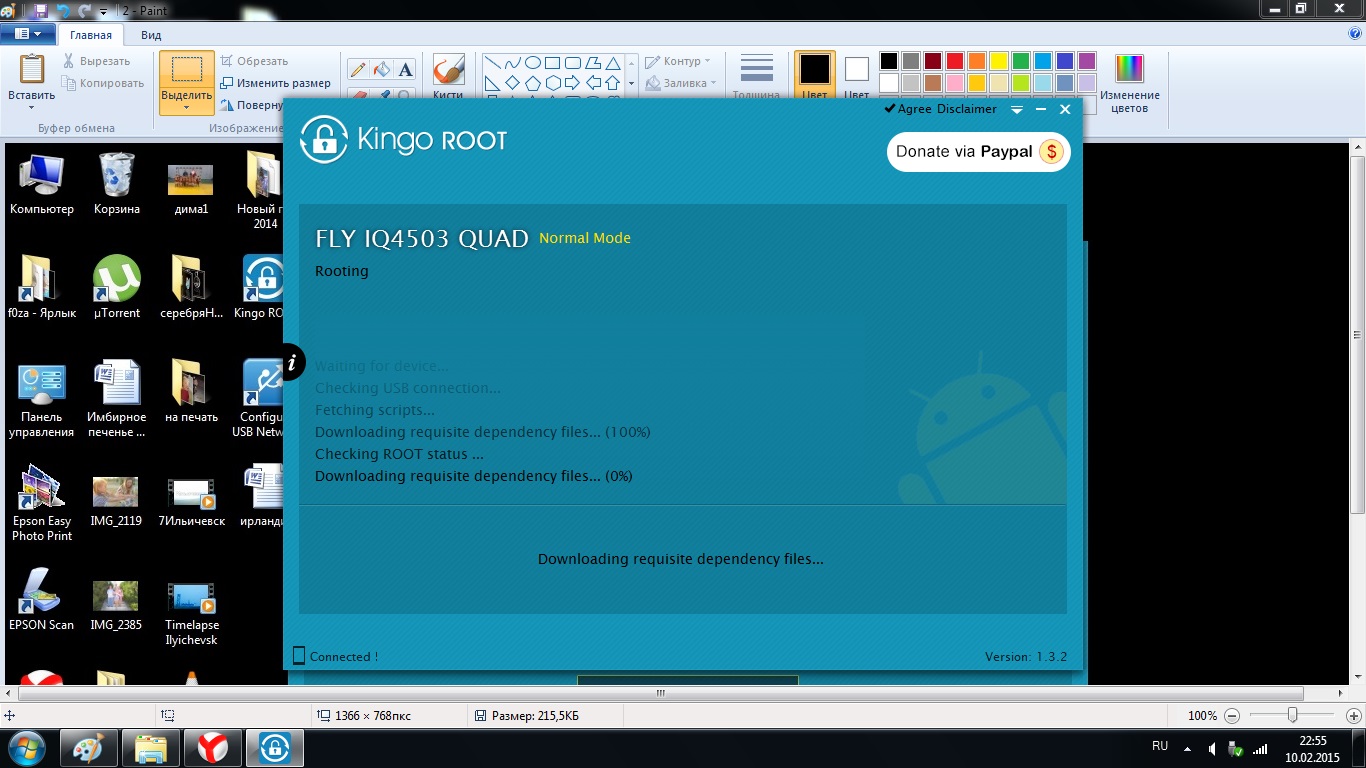Select the Text tool (letter A)
This screenshot has height=768, width=1366.
coord(405,69)
